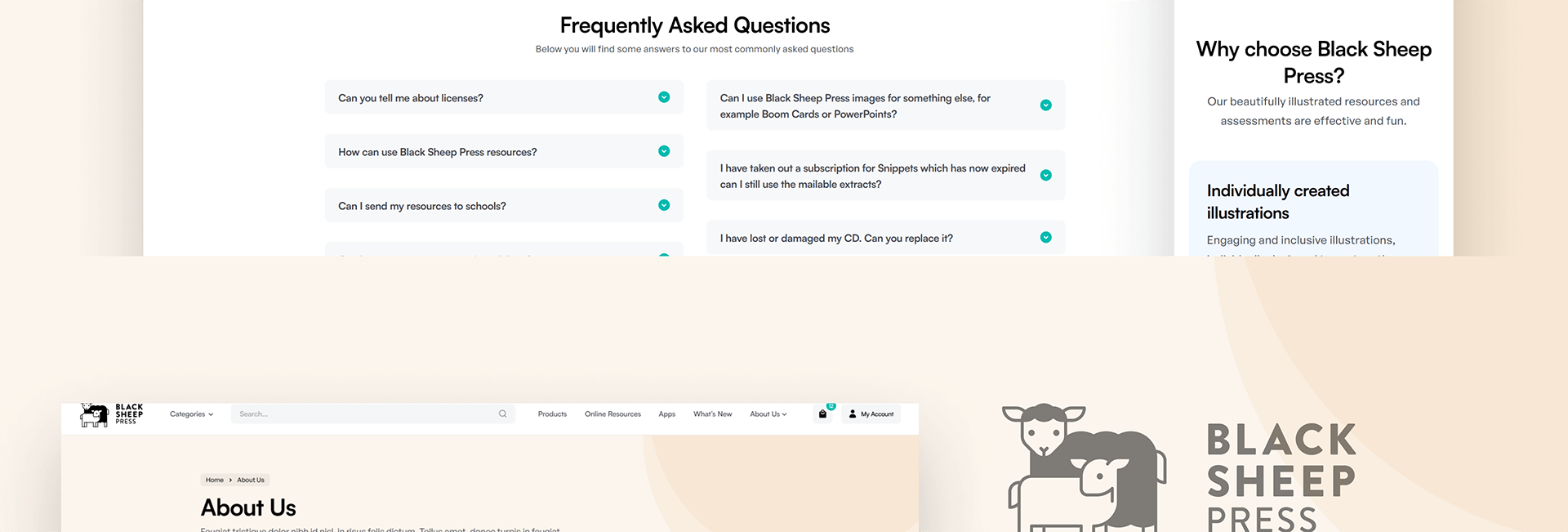1568x532 pixels.
Task: Click the large grey sheep logo graphic
Action: coord(1085,467)
